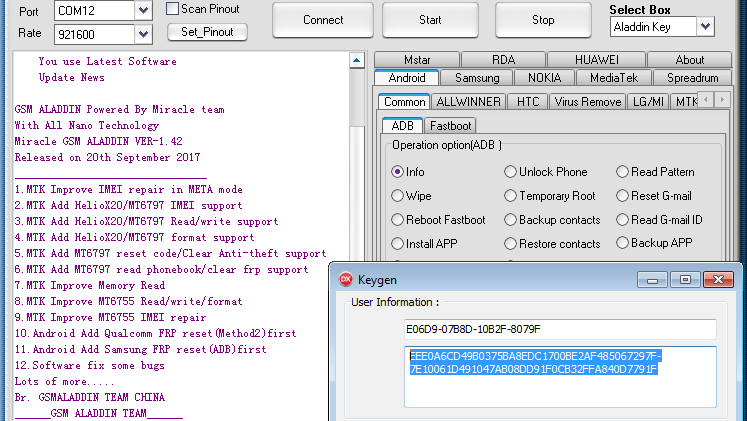Select the Read Pattern radio button
Viewport: 747px width, 421px height.
point(622,171)
